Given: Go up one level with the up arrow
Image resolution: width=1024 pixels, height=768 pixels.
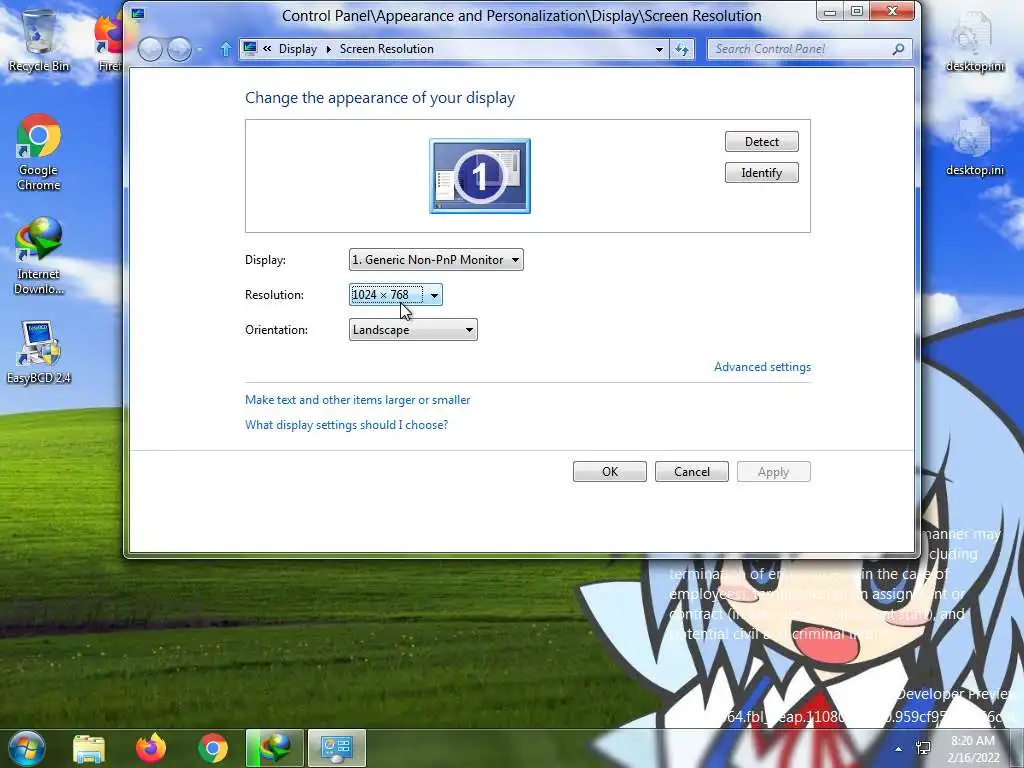Looking at the screenshot, I should pos(225,49).
